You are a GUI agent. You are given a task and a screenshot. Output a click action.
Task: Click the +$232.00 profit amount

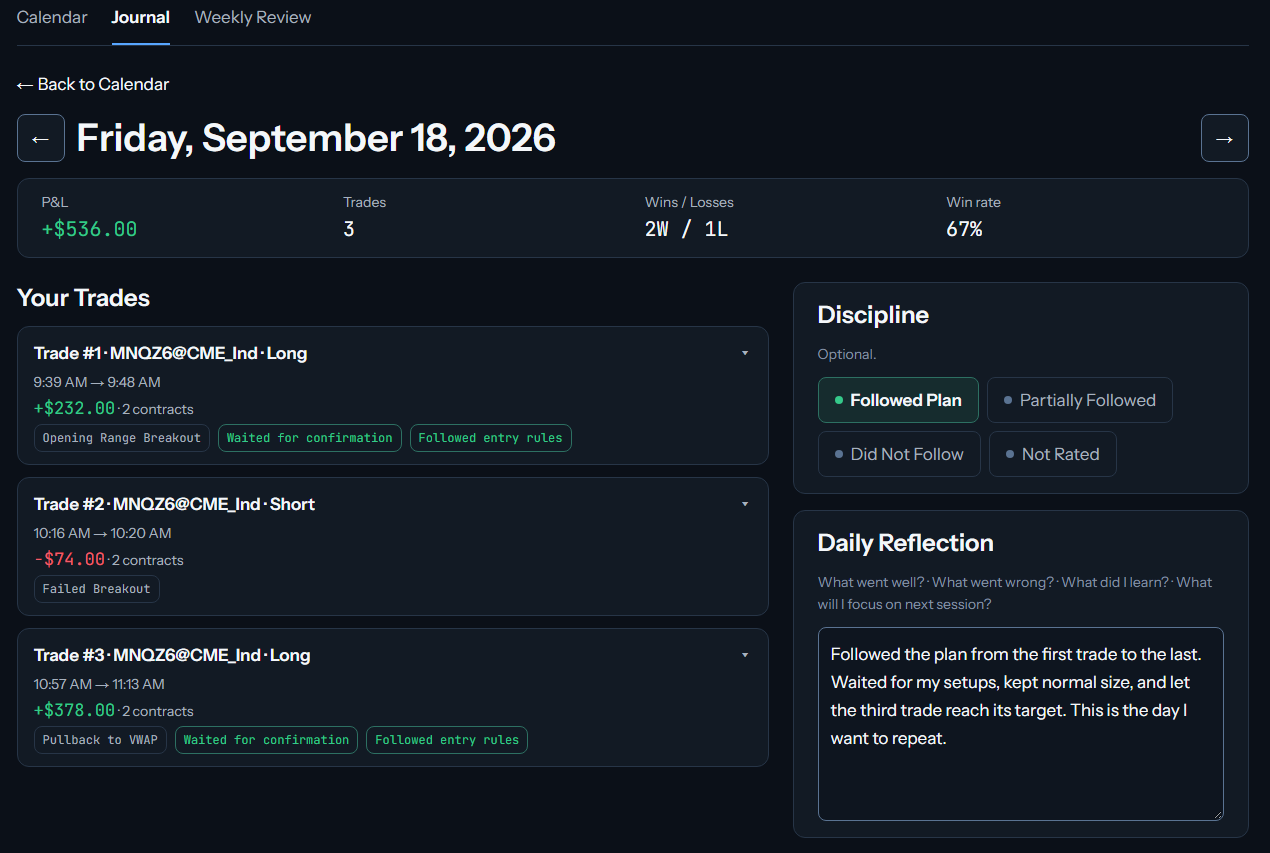75,408
